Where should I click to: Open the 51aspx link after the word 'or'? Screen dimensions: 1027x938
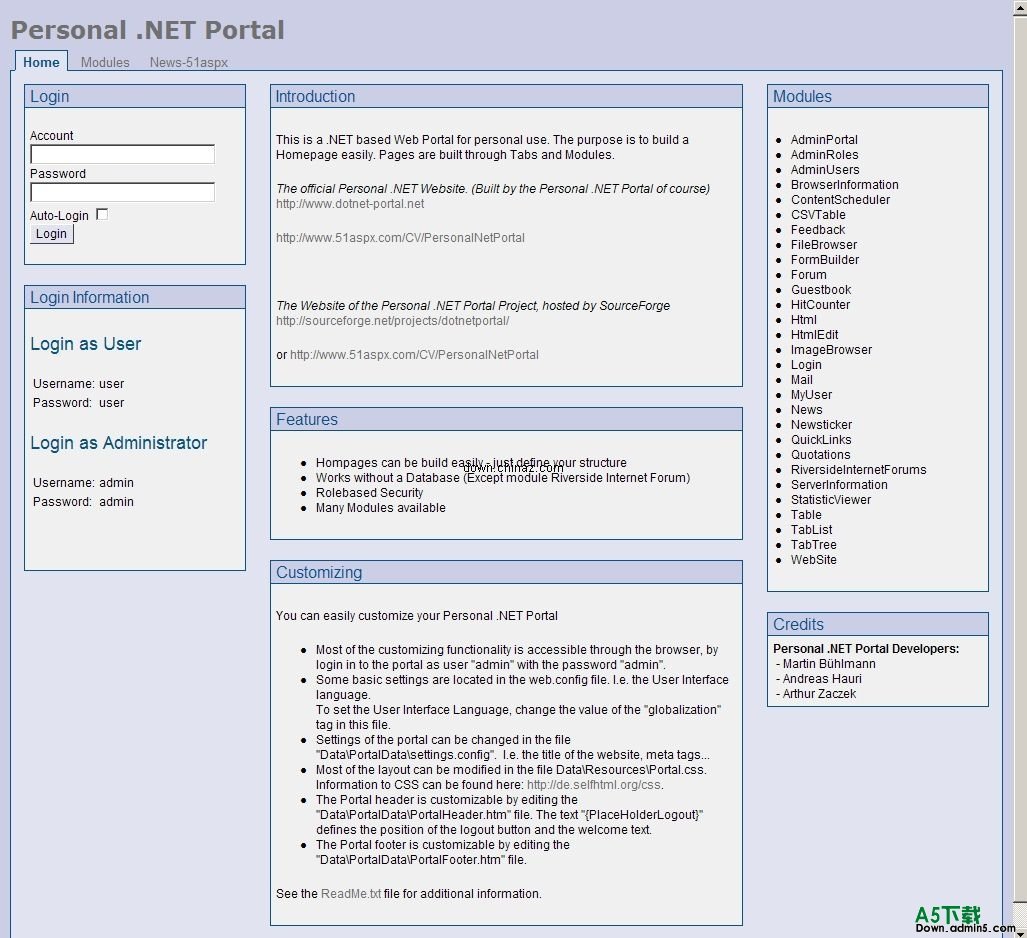[x=414, y=354]
